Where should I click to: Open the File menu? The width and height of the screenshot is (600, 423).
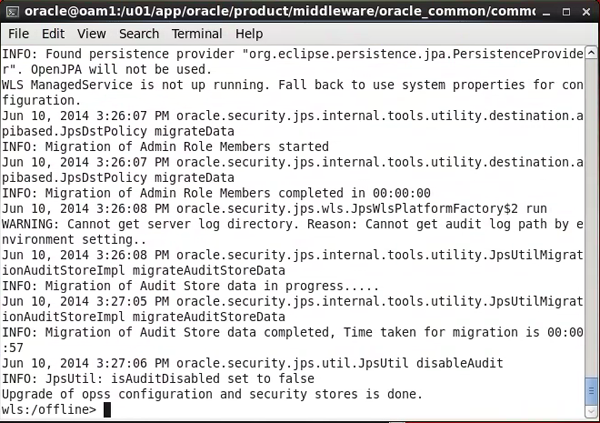[x=18, y=33]
